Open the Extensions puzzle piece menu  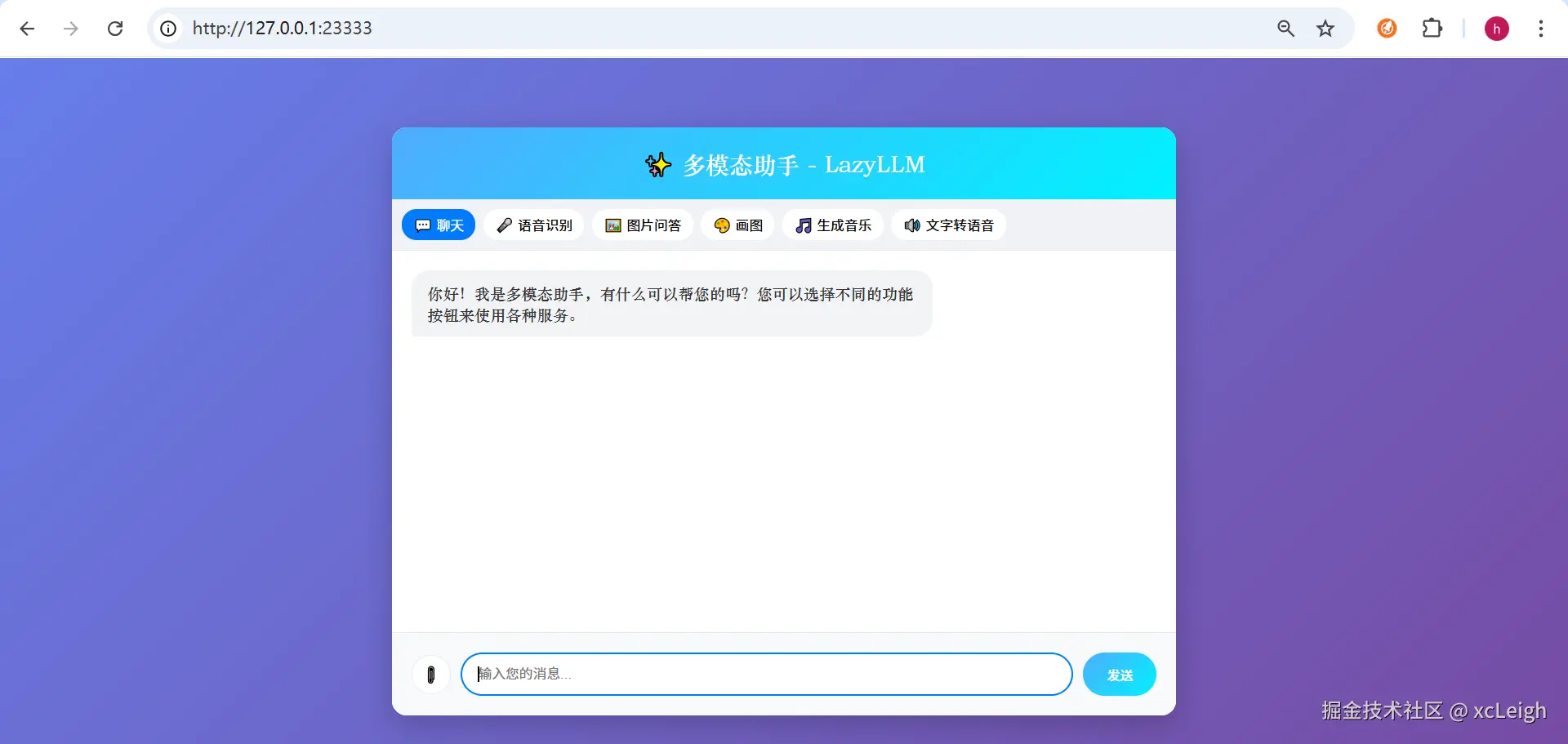tap(1432, 29)
